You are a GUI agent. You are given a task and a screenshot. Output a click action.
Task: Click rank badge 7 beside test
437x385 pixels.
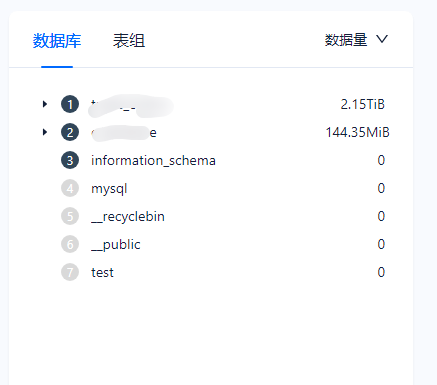coord(70,272)
